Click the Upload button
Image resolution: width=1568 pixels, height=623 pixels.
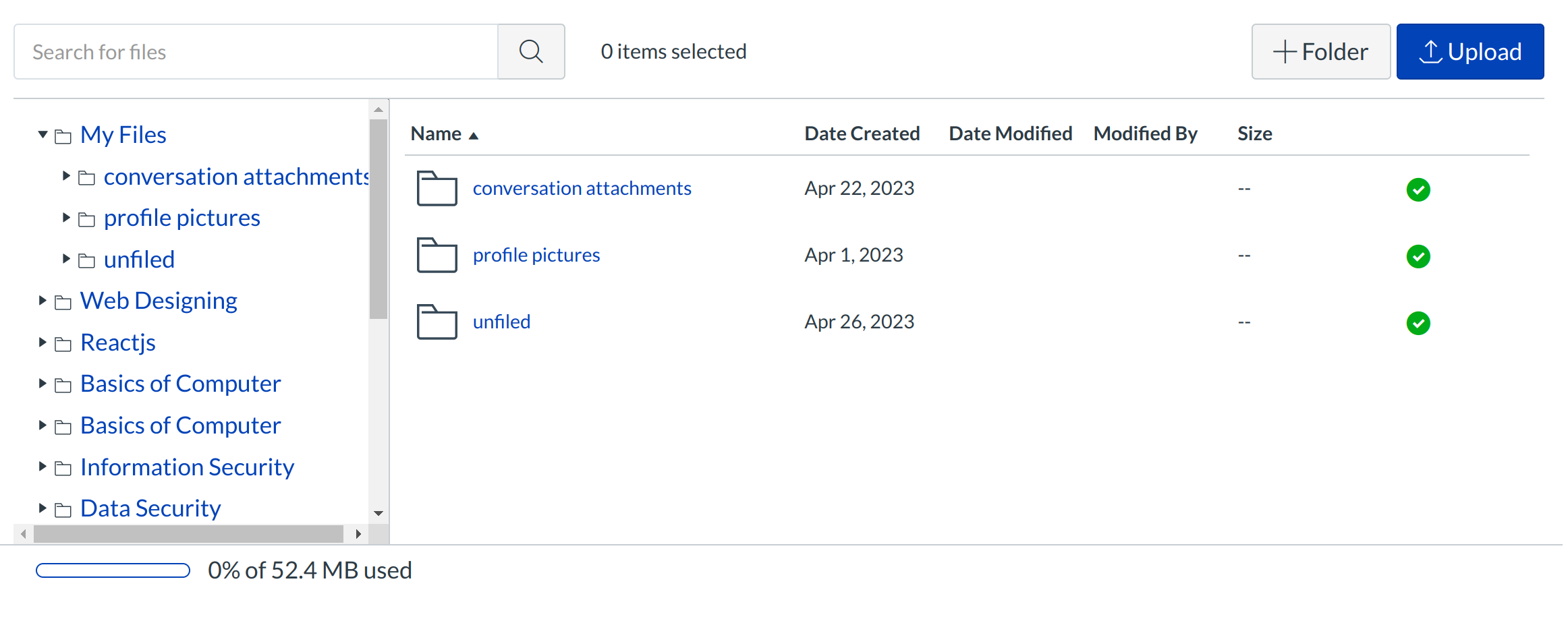(x=1469, y=52)
